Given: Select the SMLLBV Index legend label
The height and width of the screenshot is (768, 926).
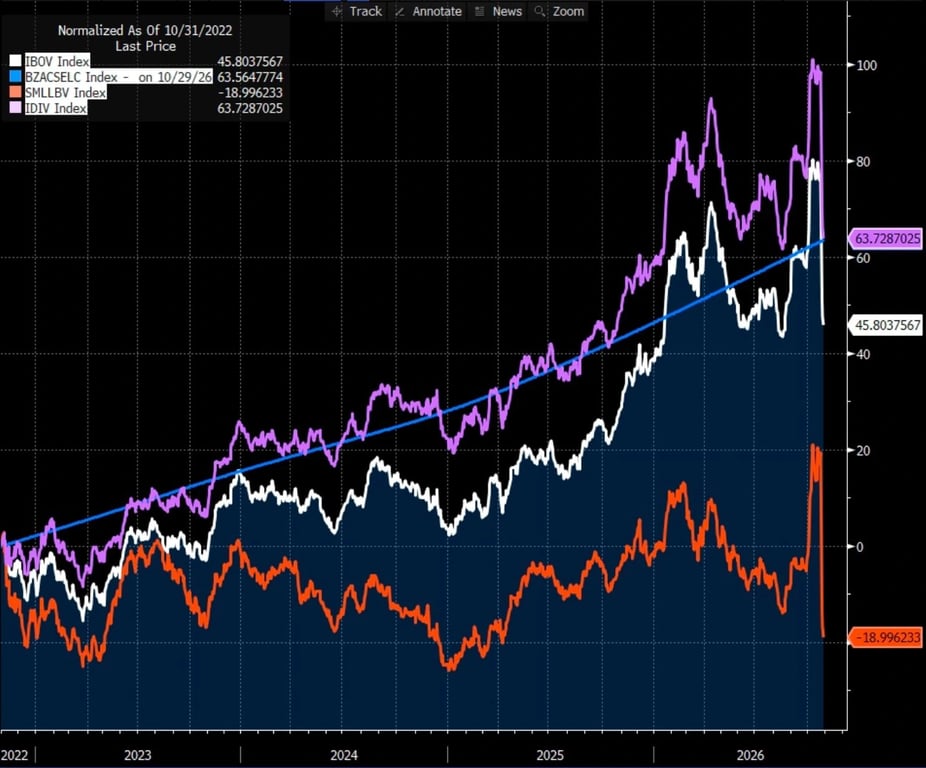Looking at the screenshot, I should click(x=65, y=93).
